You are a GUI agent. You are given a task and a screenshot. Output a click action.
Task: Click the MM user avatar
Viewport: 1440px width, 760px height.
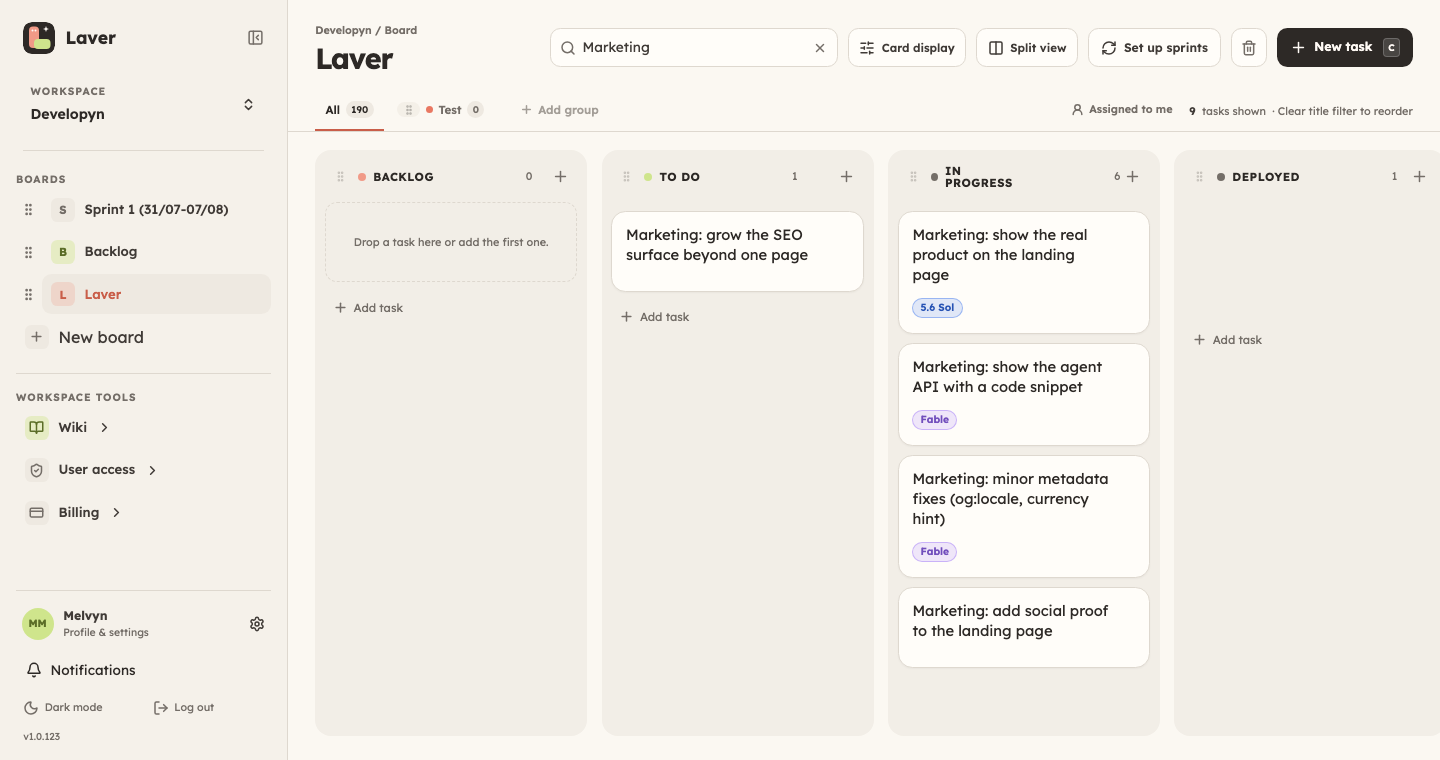click(38, 624)
